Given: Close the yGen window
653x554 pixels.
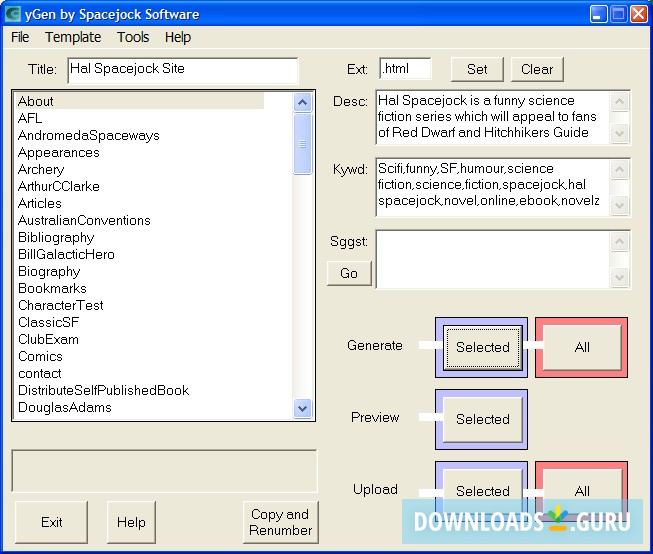Looking at the screenshot, I should coord(638,14).
